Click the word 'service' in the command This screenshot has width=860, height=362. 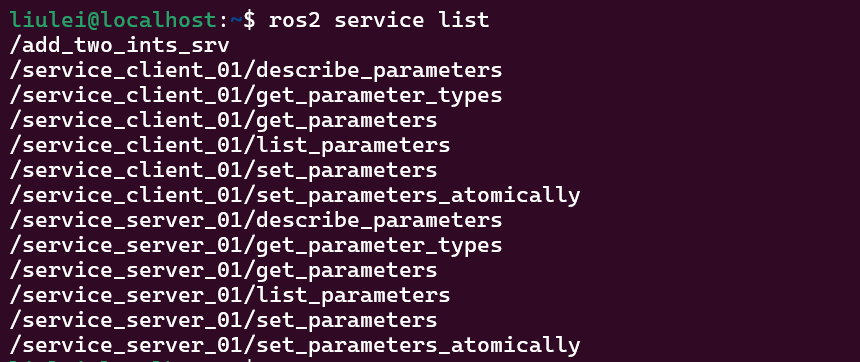click(x=379, y=20)
